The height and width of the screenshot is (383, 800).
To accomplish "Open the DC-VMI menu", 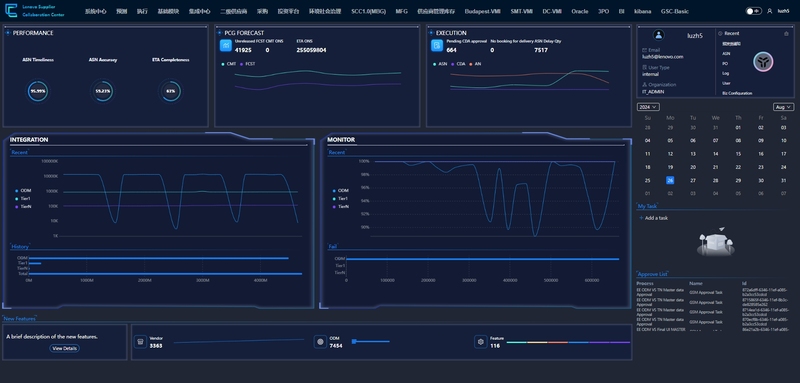I will point(552,11).
